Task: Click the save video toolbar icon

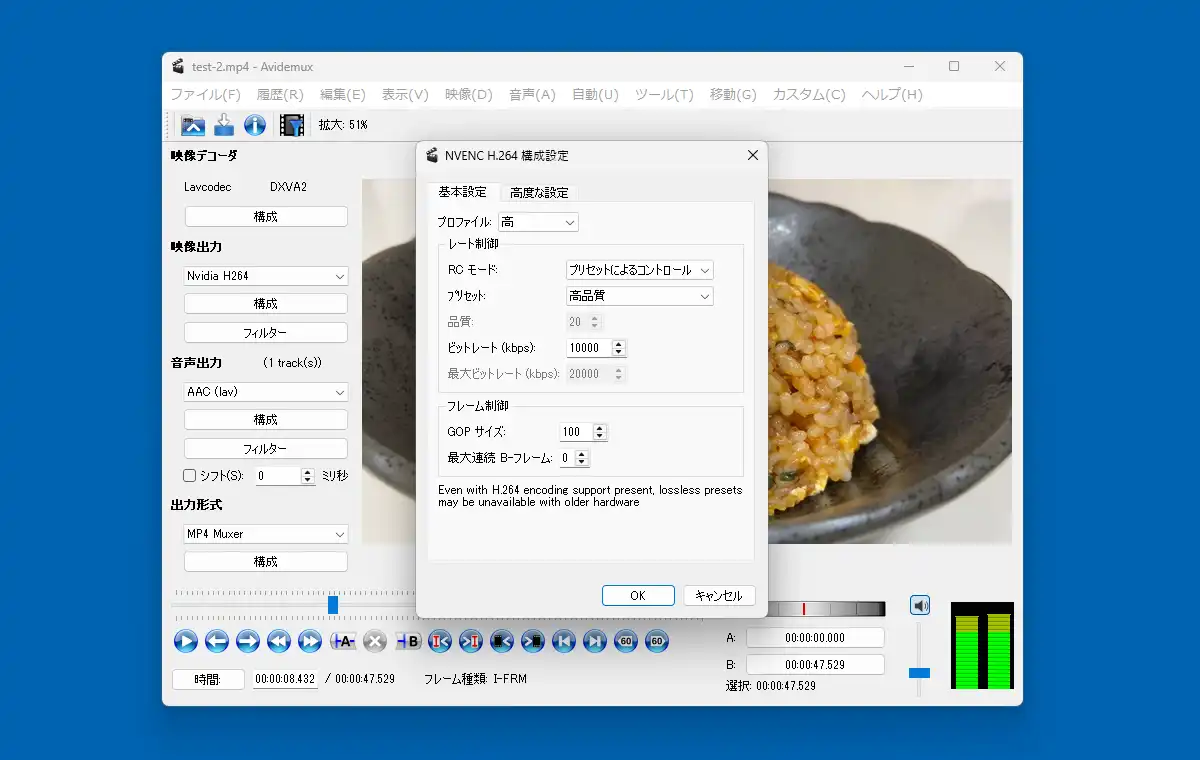Action: (224, 125)
